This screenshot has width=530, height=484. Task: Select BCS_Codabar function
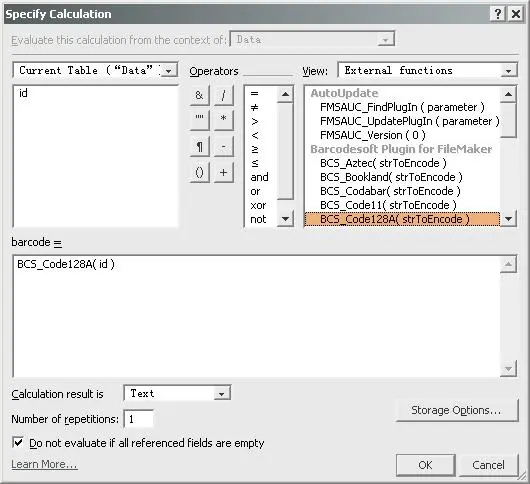tap(390, 191)
